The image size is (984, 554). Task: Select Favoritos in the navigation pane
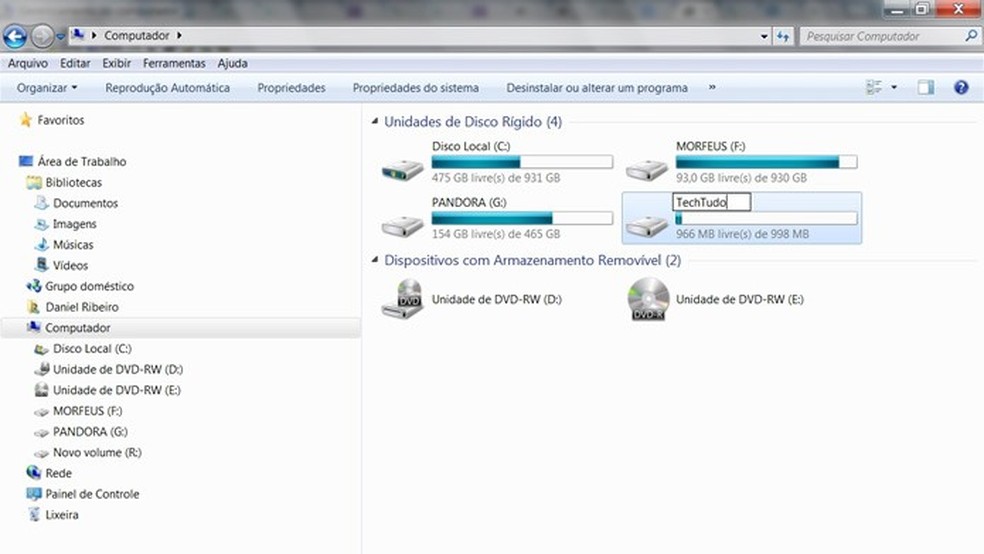click(60, 120)
